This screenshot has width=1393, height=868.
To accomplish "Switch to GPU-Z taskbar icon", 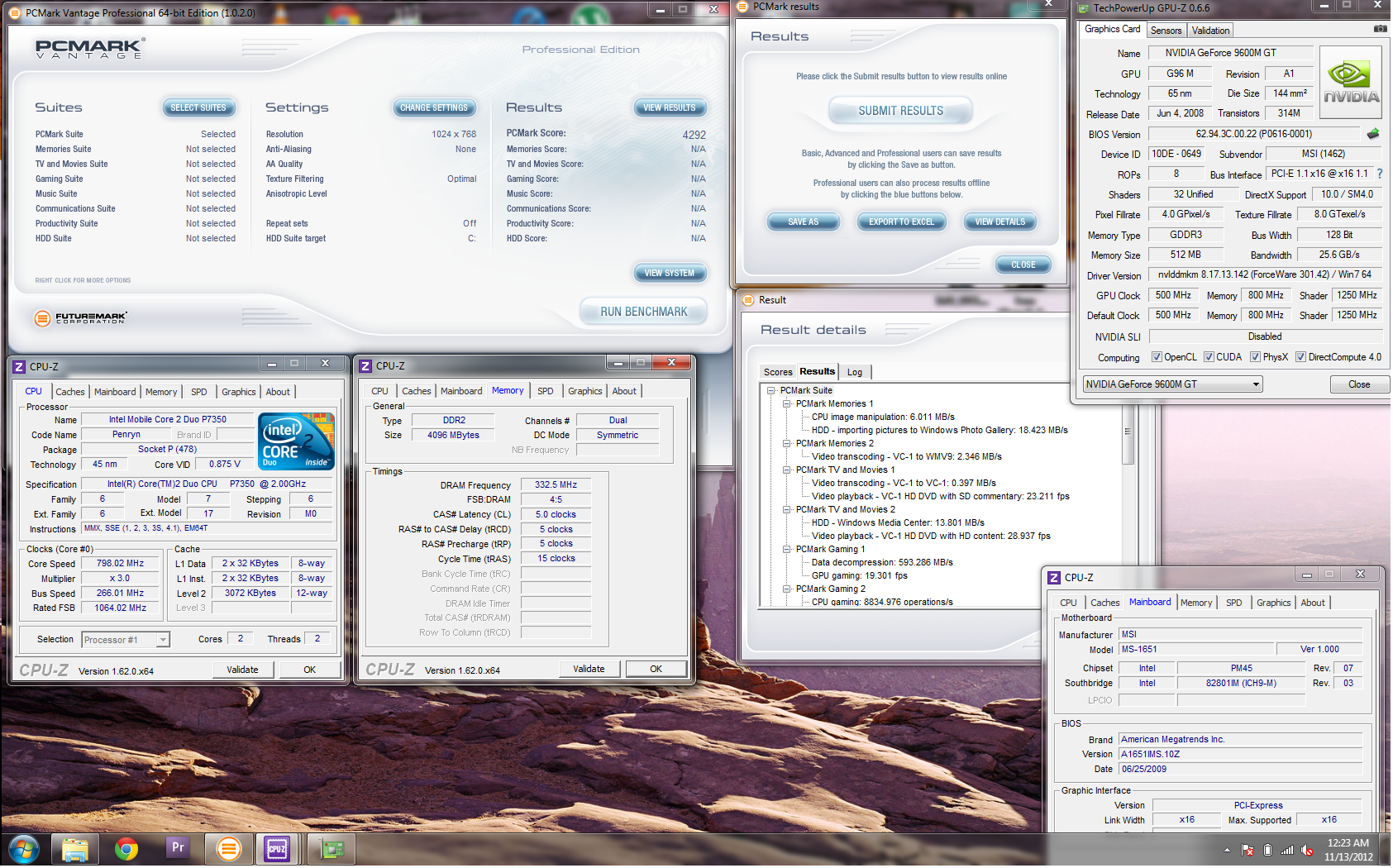I will (332, 850).
